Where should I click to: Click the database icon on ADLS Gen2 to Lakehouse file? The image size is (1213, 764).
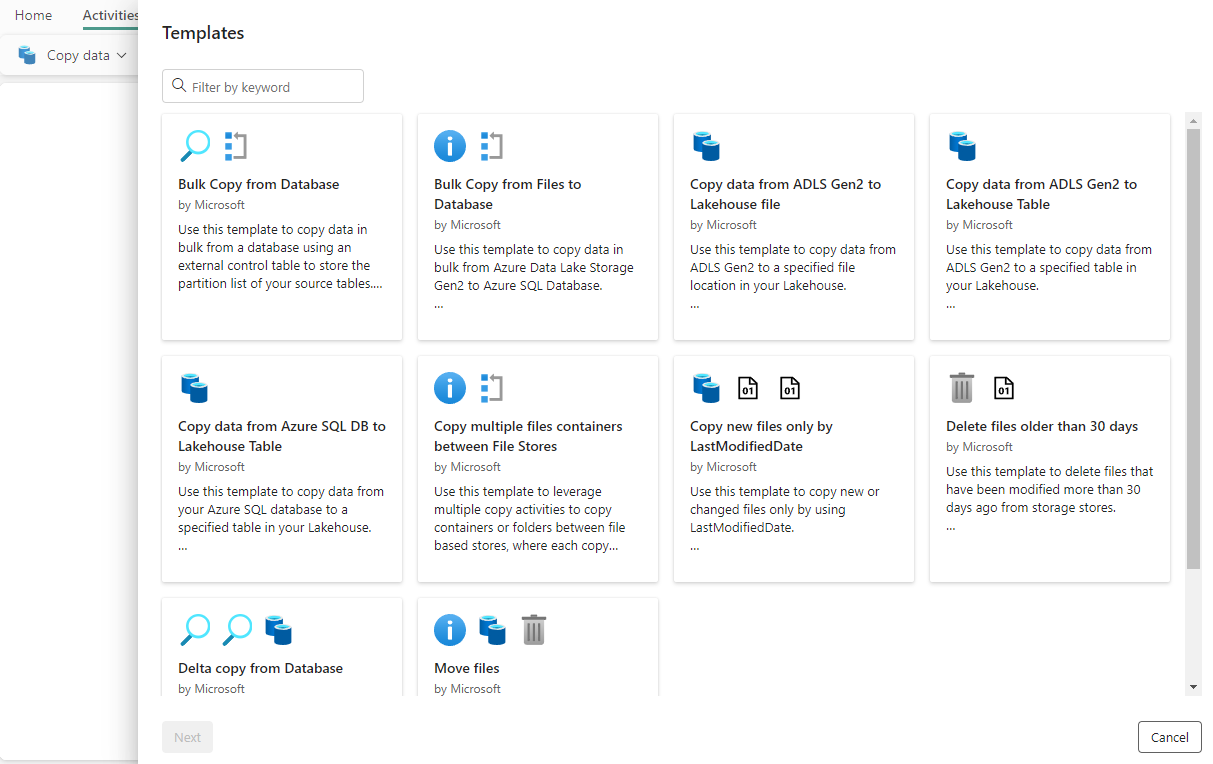(x=706, y=146)
